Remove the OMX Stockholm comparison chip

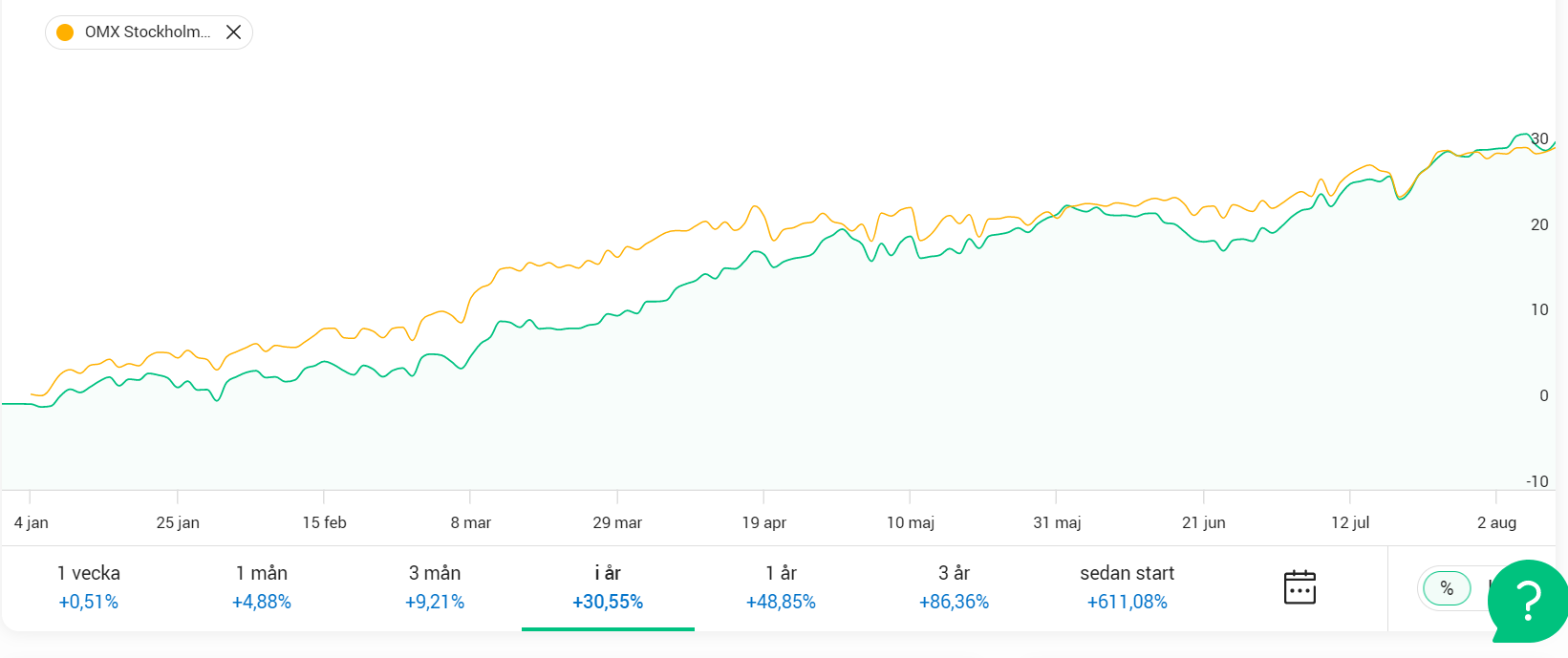point(233,32)
